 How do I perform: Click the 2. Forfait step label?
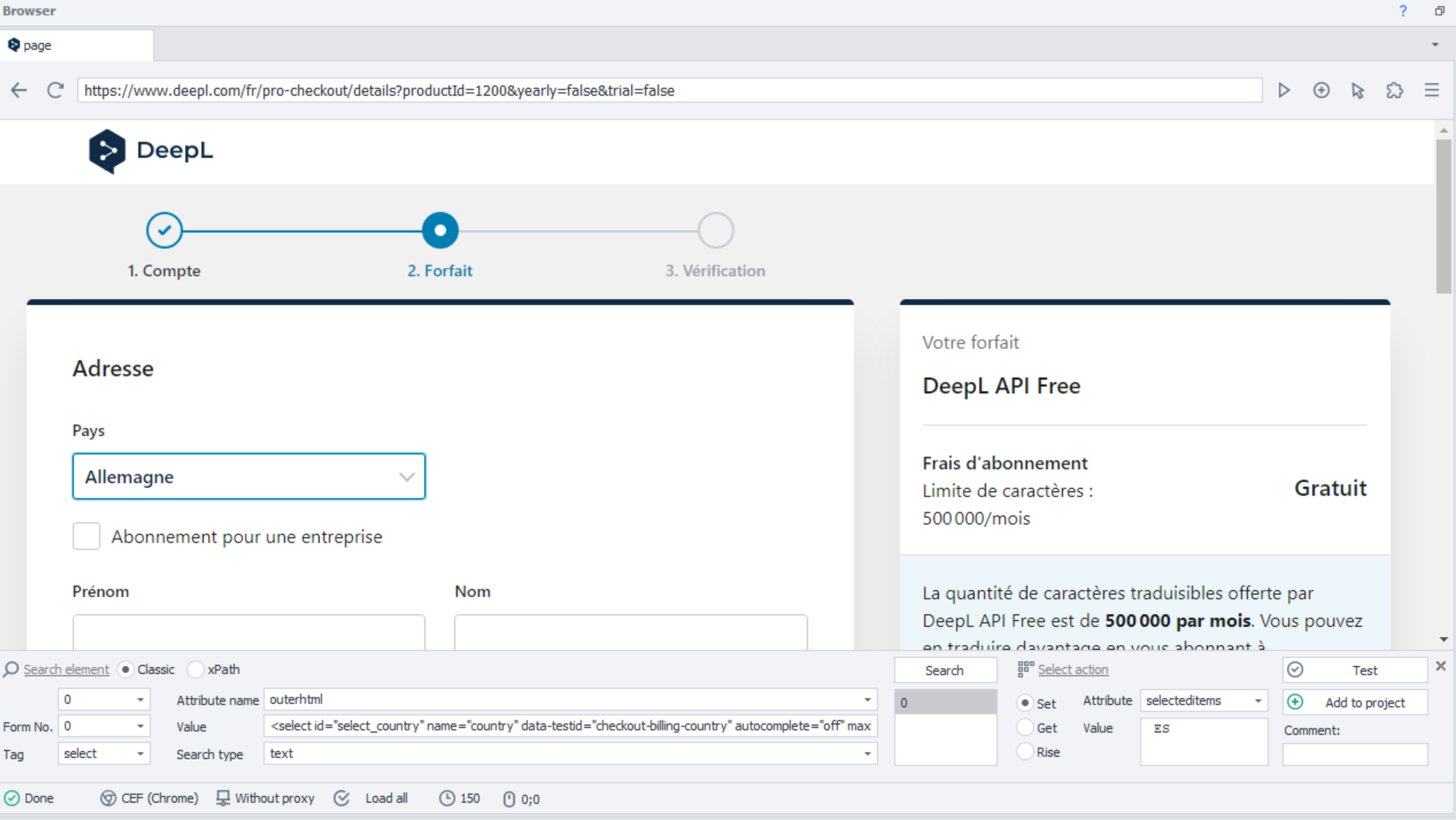440,271
